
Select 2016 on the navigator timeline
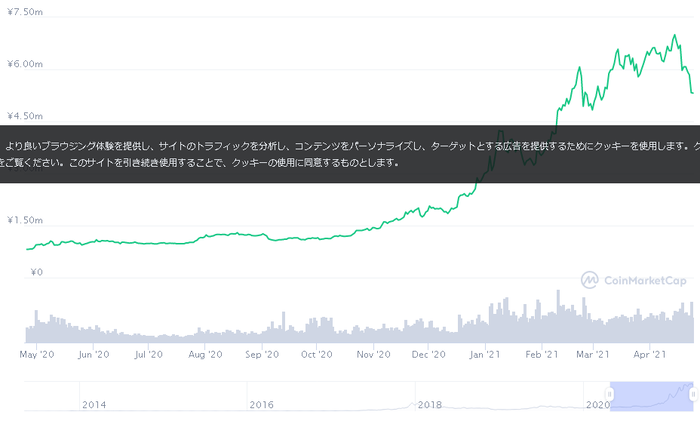click(262, 405)
